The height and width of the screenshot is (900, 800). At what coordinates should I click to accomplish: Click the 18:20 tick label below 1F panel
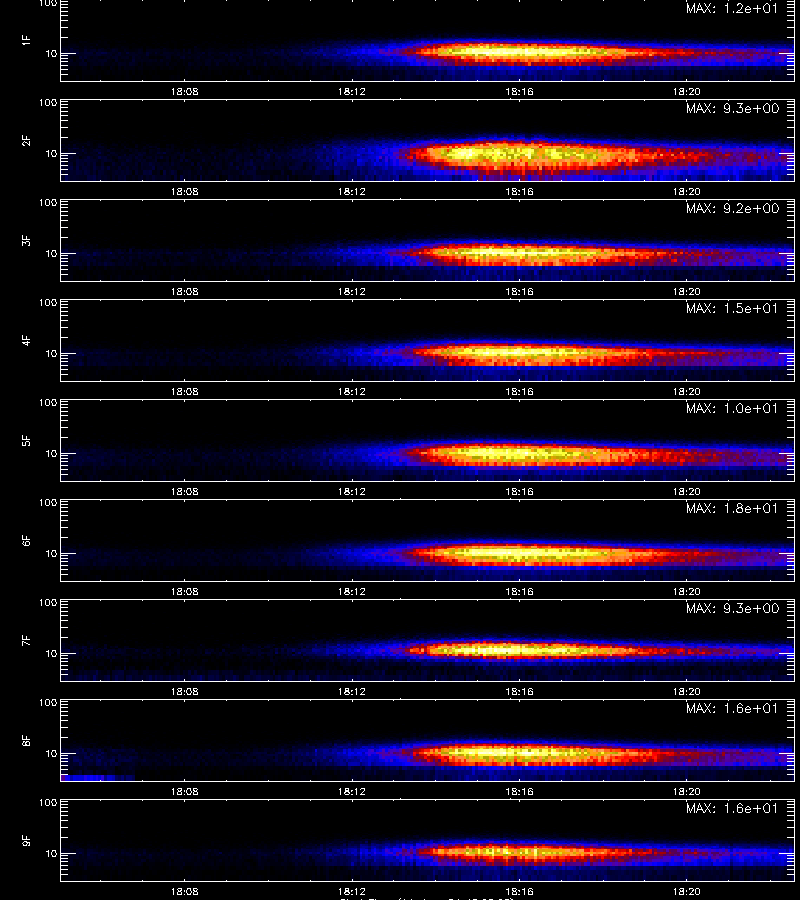pyautogui.click(x=686, y=91)
